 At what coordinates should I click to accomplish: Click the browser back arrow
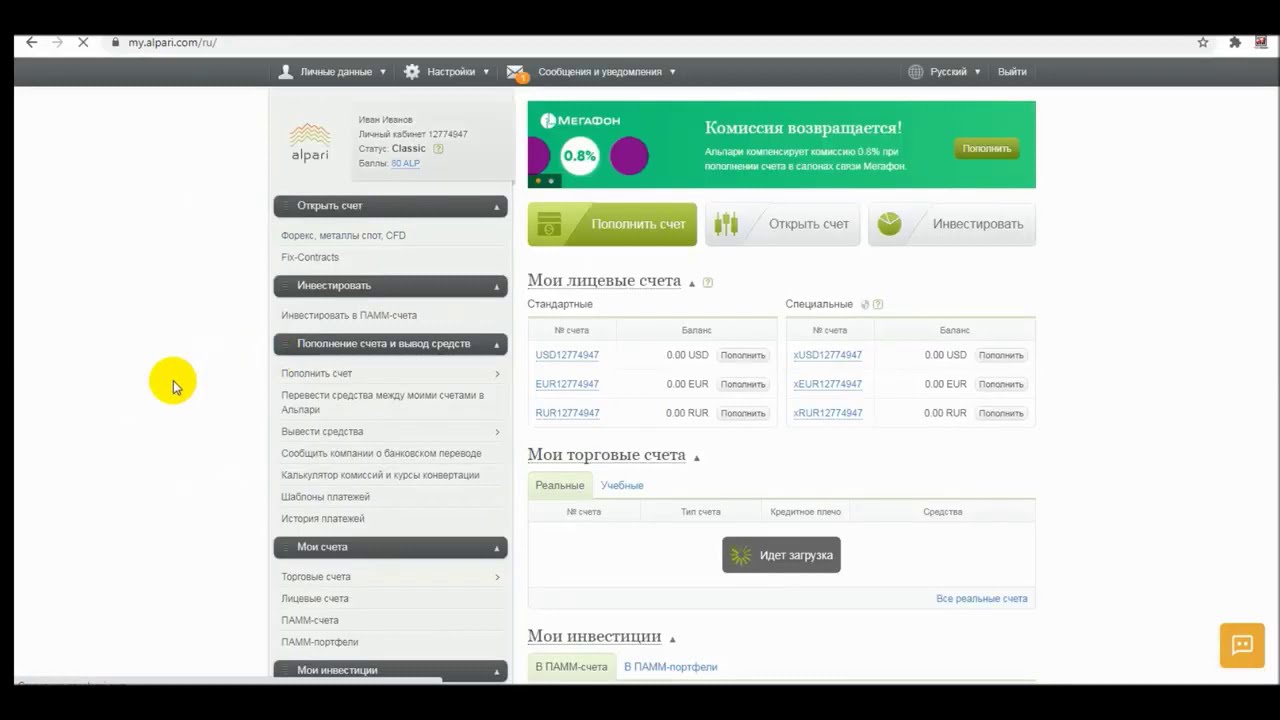(x=32, y=42)
